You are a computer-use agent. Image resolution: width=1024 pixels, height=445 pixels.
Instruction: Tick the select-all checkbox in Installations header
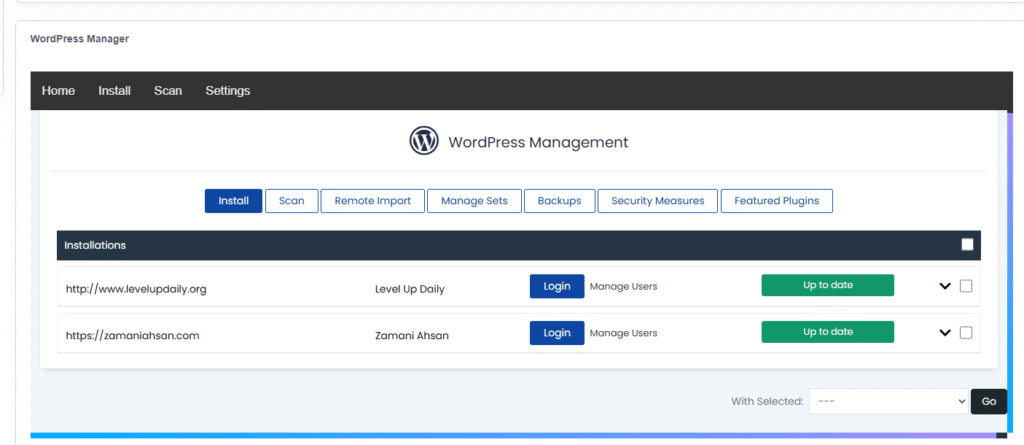point(967,244)
